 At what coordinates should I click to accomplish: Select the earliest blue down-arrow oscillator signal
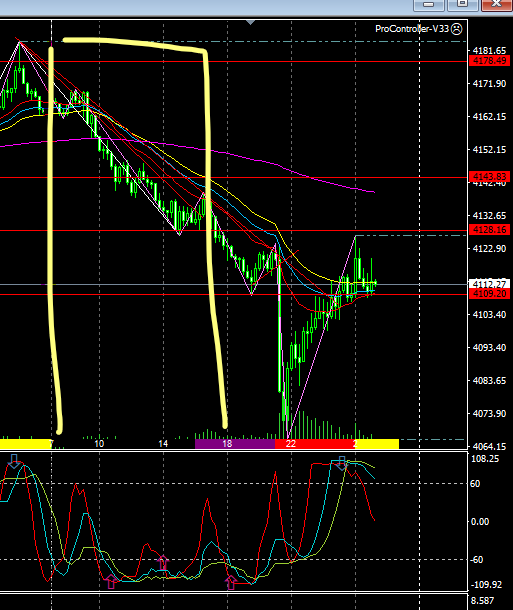pyautogui.click(x=14, y=461)
